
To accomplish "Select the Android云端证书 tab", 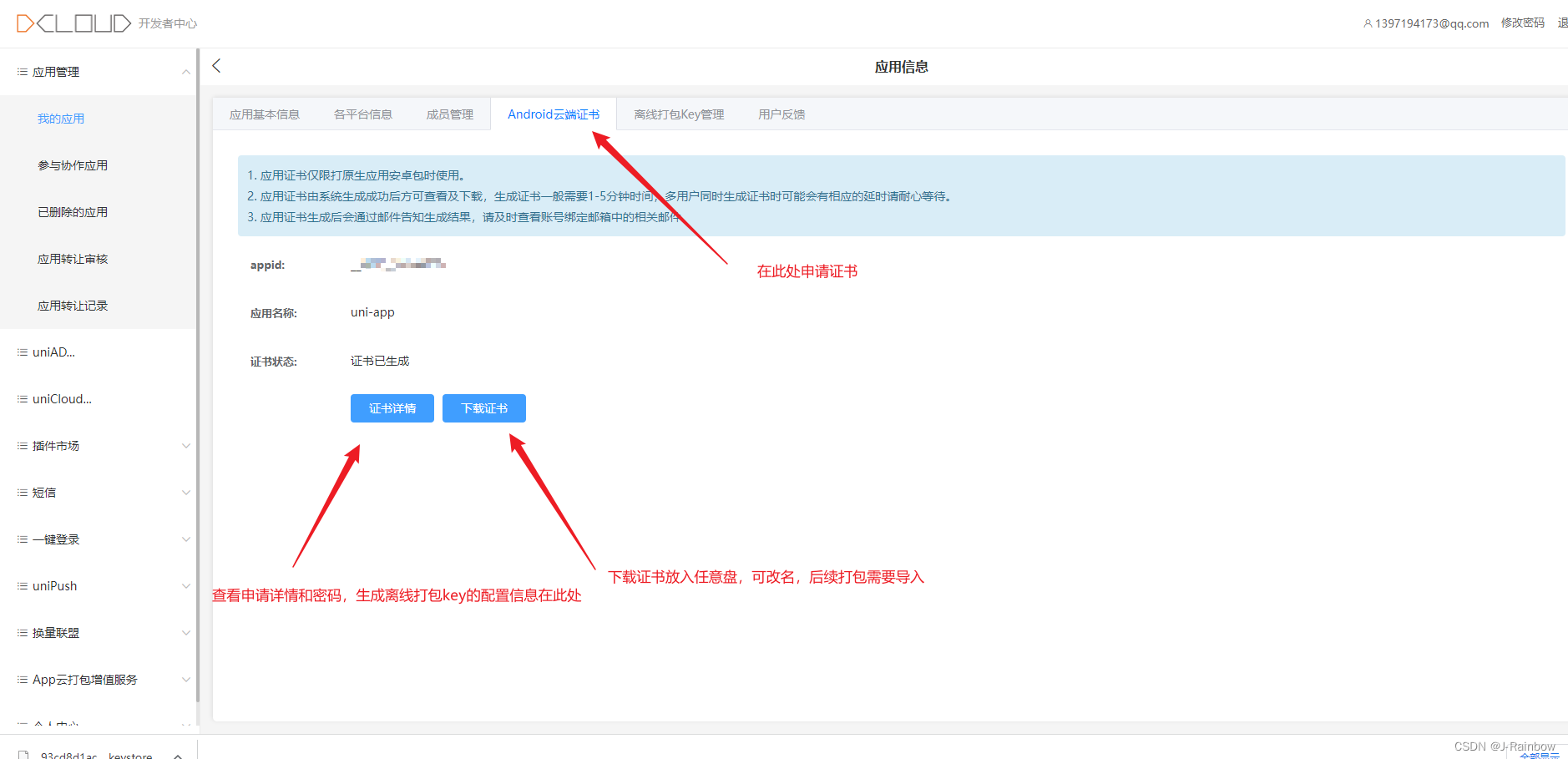I will pos(554,114).
